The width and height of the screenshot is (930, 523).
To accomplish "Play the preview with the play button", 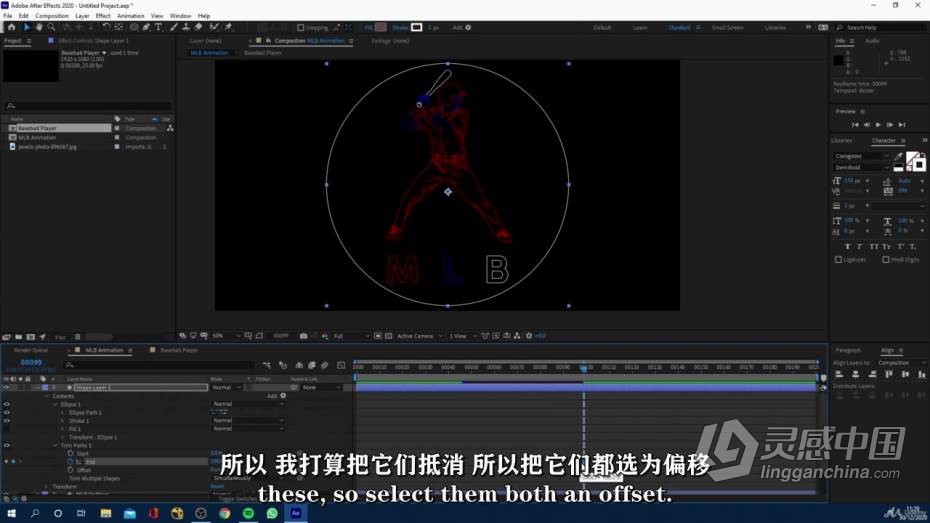I will click(878, 125).
